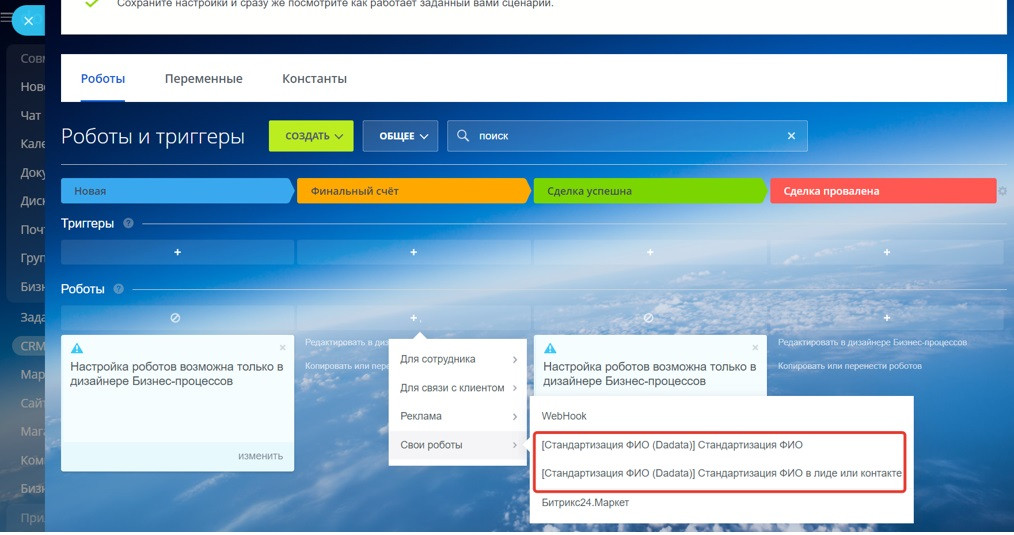Click the magnifier search icon
This screenshot has width=1014, height=535.
click(x=462, y=136)
